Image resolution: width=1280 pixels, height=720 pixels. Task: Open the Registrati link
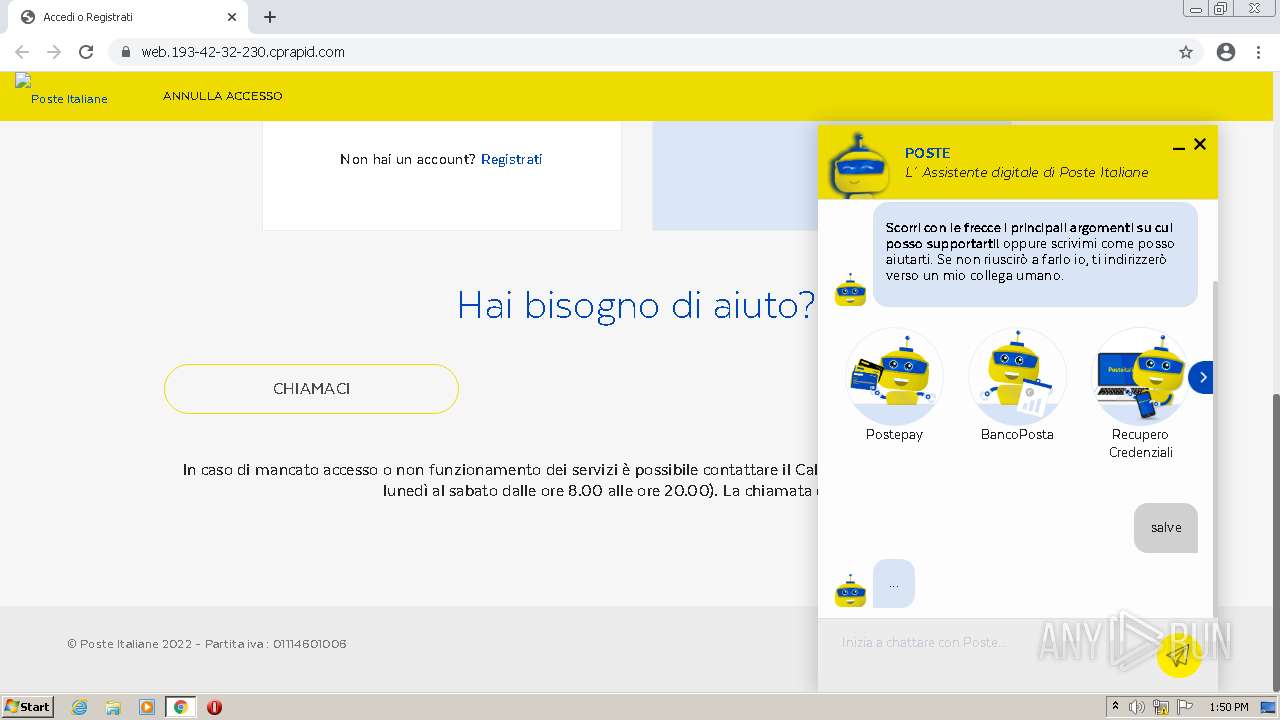click(x=511, y=159)
